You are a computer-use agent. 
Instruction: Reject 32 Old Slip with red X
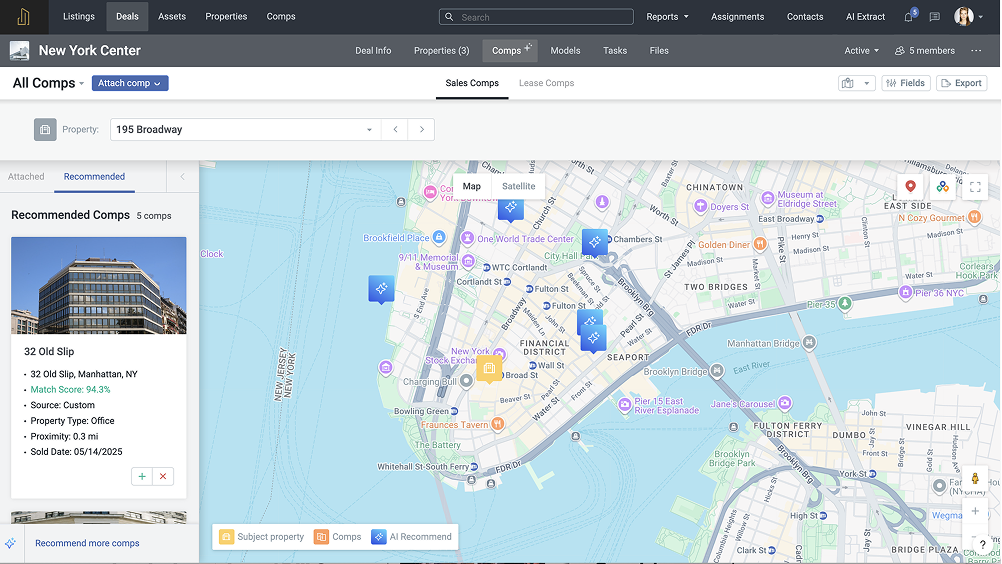163,477
